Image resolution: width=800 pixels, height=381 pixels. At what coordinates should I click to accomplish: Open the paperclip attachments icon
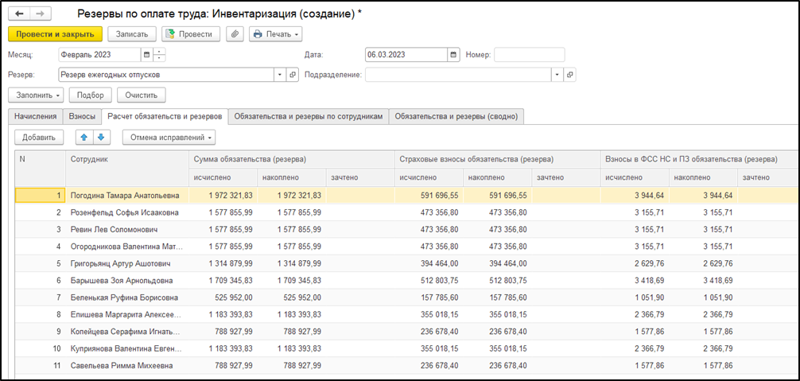click(235, 34)
